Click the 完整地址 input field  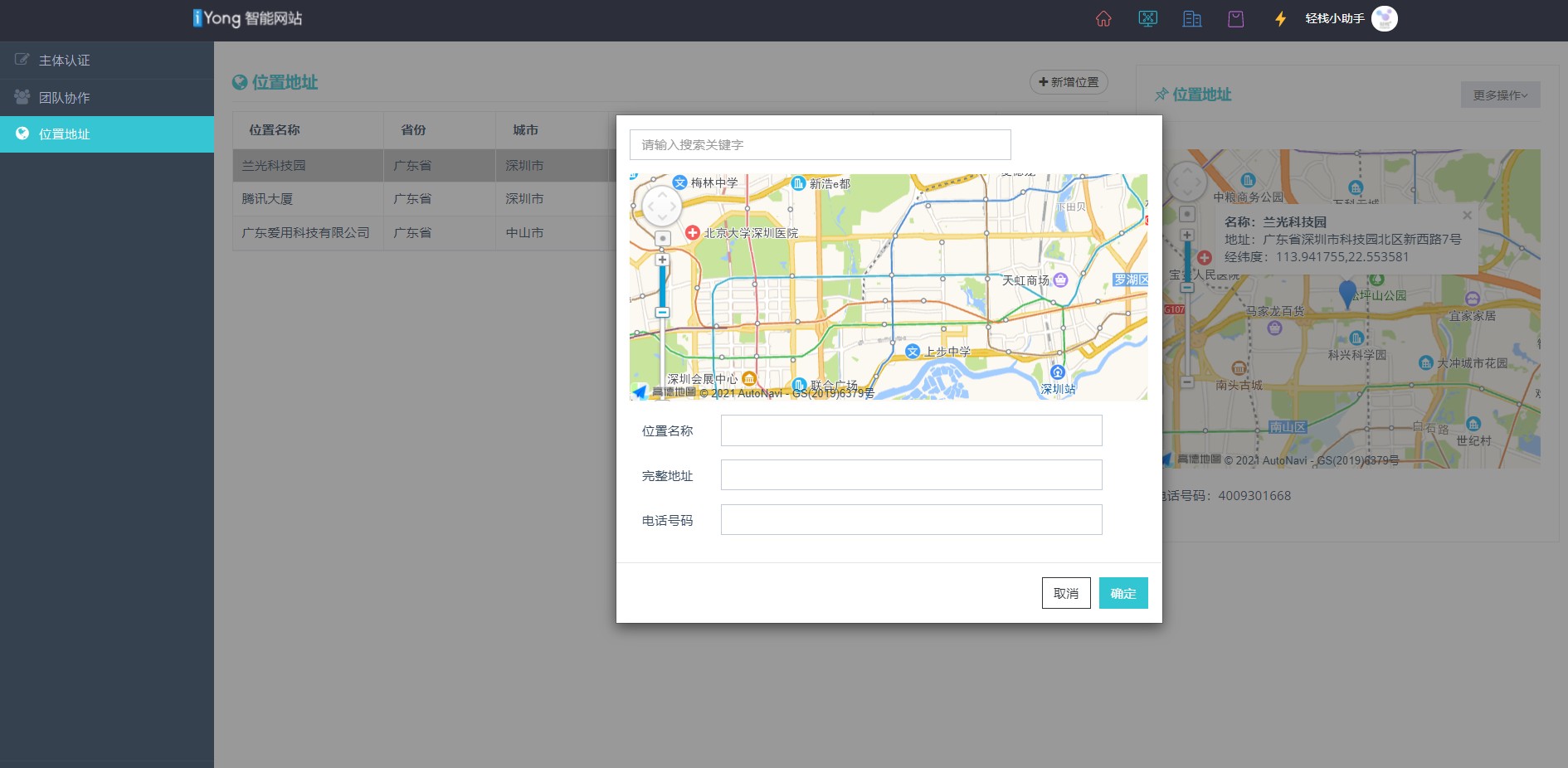click(911, 475)
